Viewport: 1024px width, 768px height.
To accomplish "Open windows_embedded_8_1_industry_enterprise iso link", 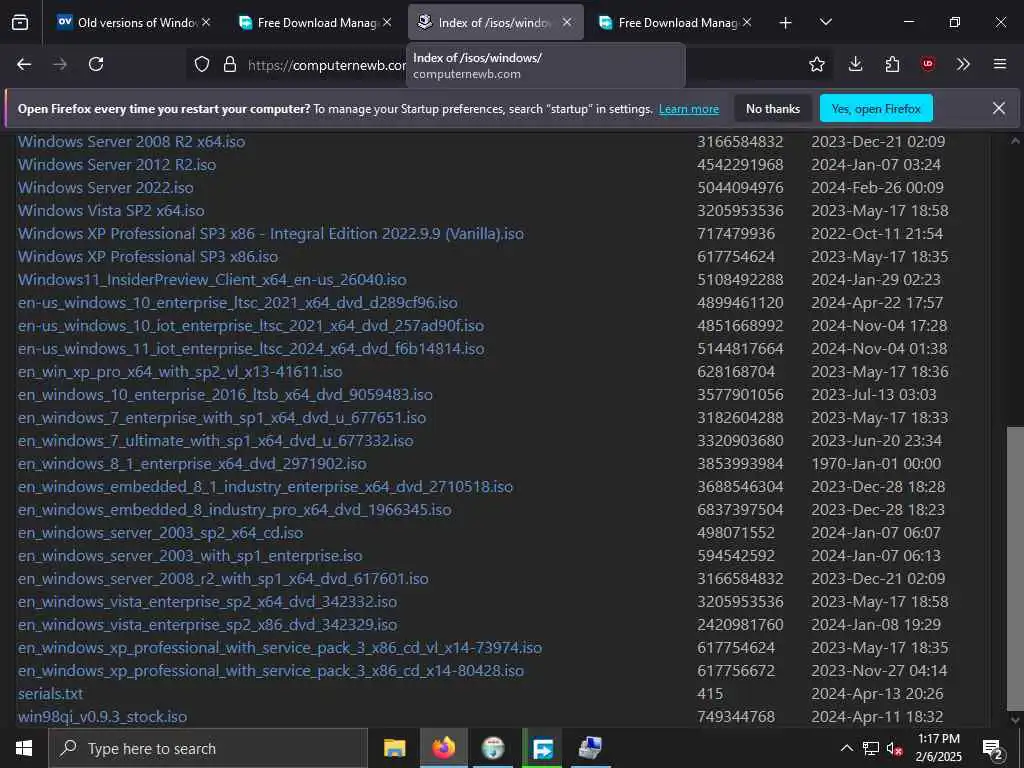I will coord(265,487).
